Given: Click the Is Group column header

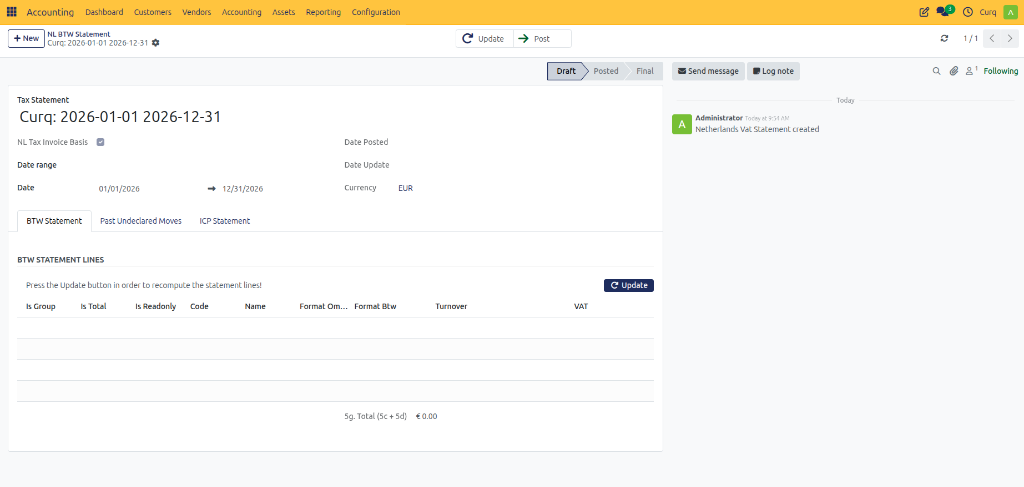Looking at the screenshot, I should click(40, 306).
